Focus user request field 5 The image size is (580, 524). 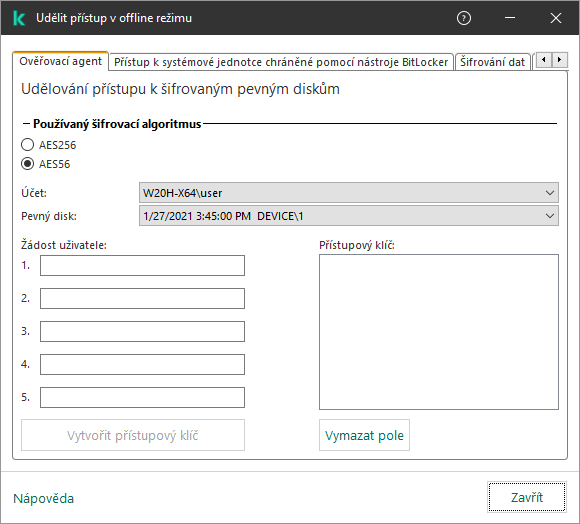[142, 398]
